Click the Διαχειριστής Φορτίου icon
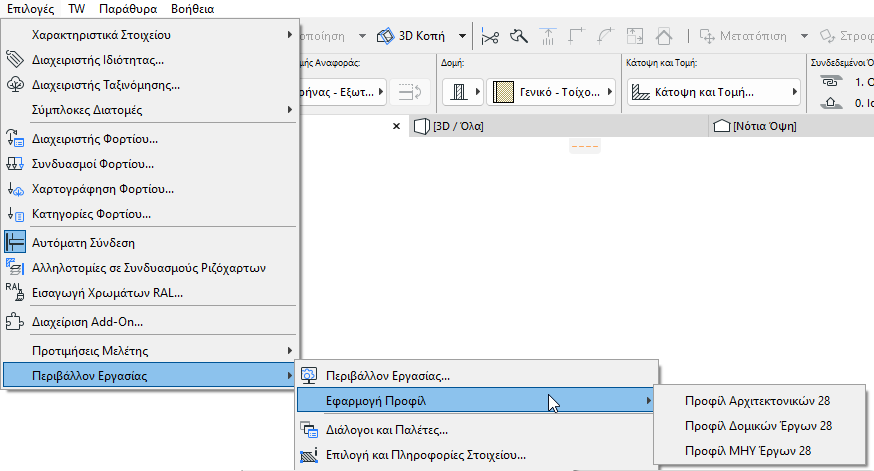 [x=15, y=138]
